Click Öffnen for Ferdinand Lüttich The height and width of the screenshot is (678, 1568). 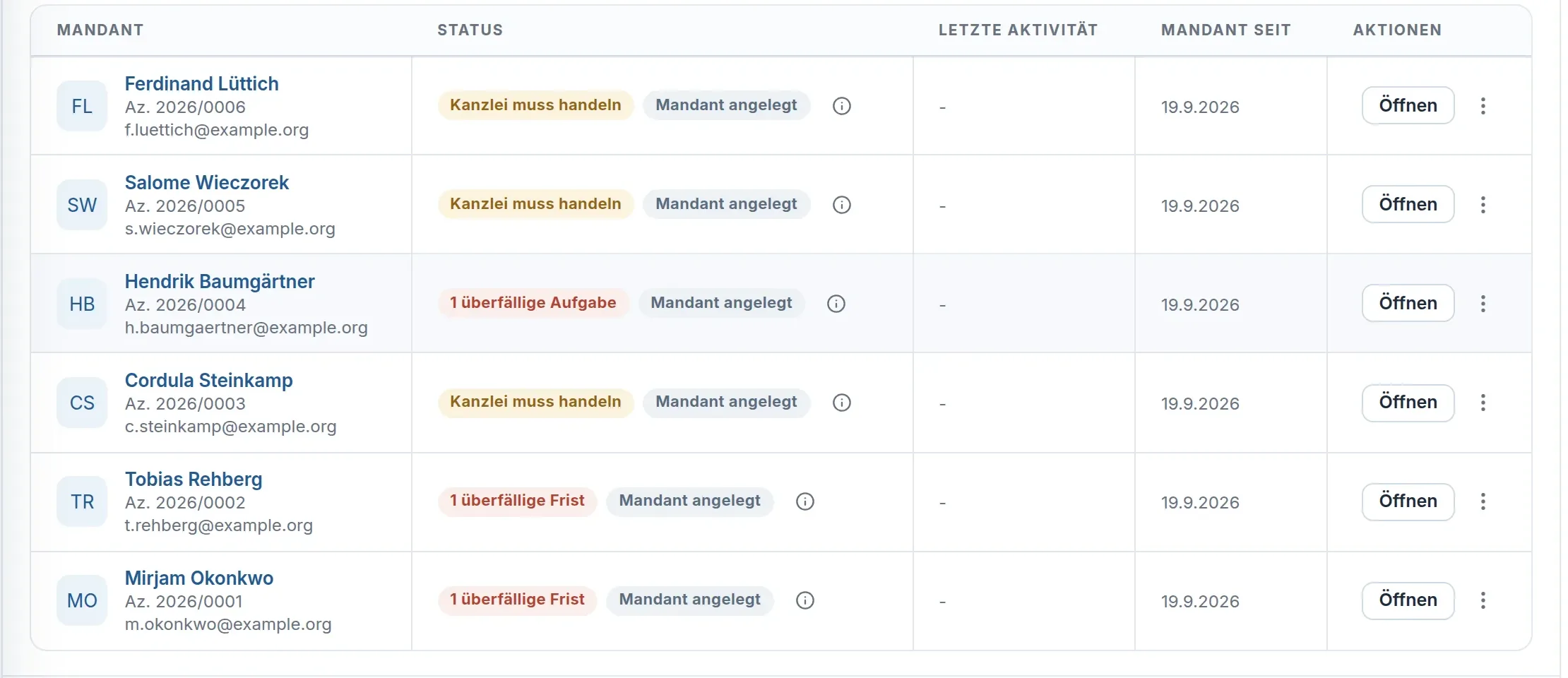1408,105
